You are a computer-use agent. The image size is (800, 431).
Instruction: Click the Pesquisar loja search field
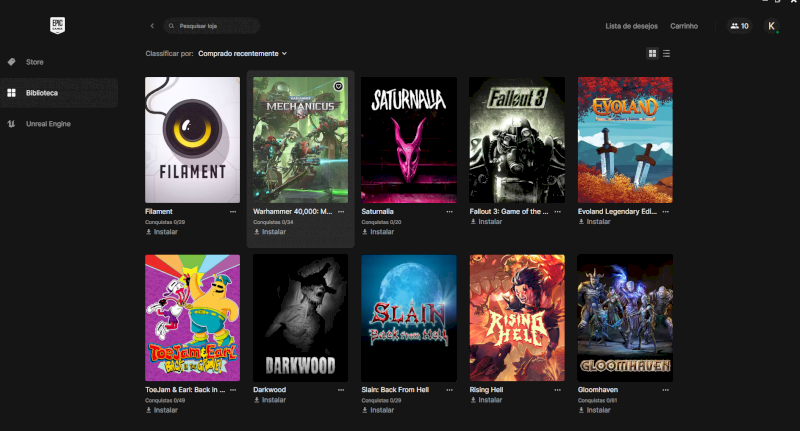tap(215, 26)
